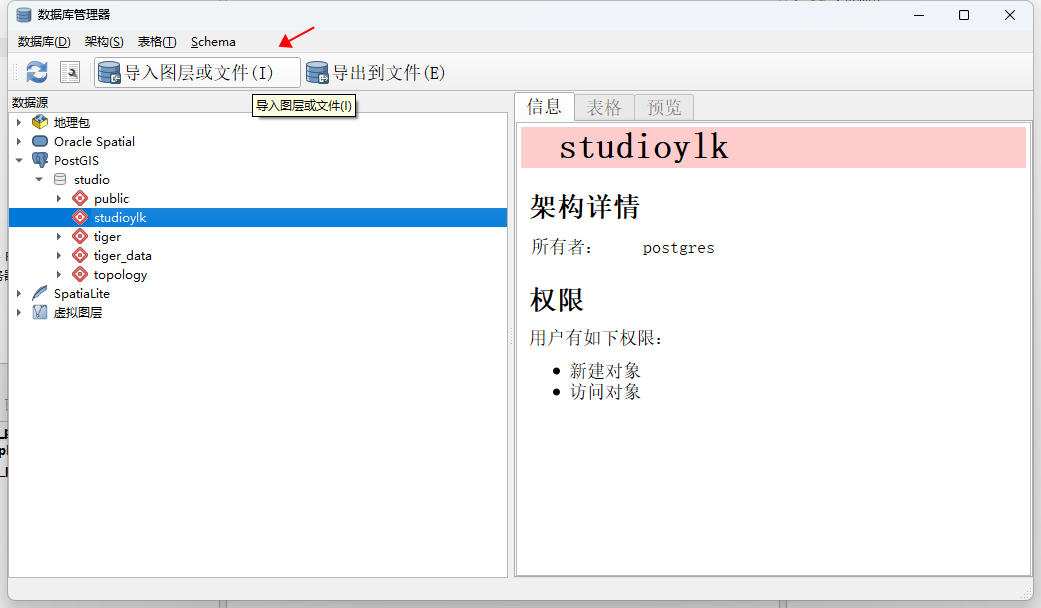Select the Oracle Spatial label
Screen dimensions: 1041x608
(x=94, y=141)
